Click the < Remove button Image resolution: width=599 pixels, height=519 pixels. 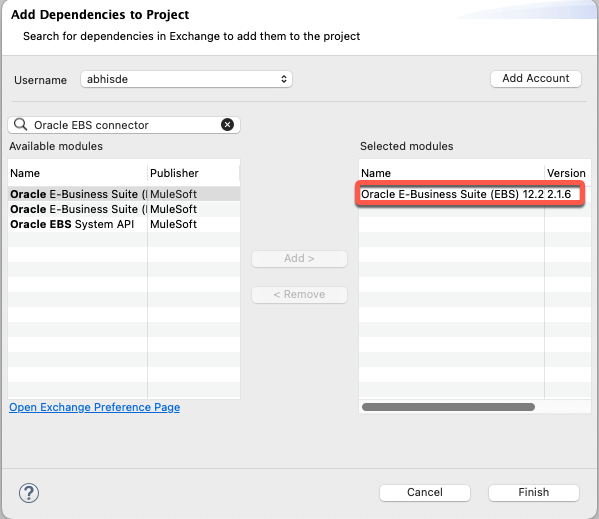(x=300, y=294)
